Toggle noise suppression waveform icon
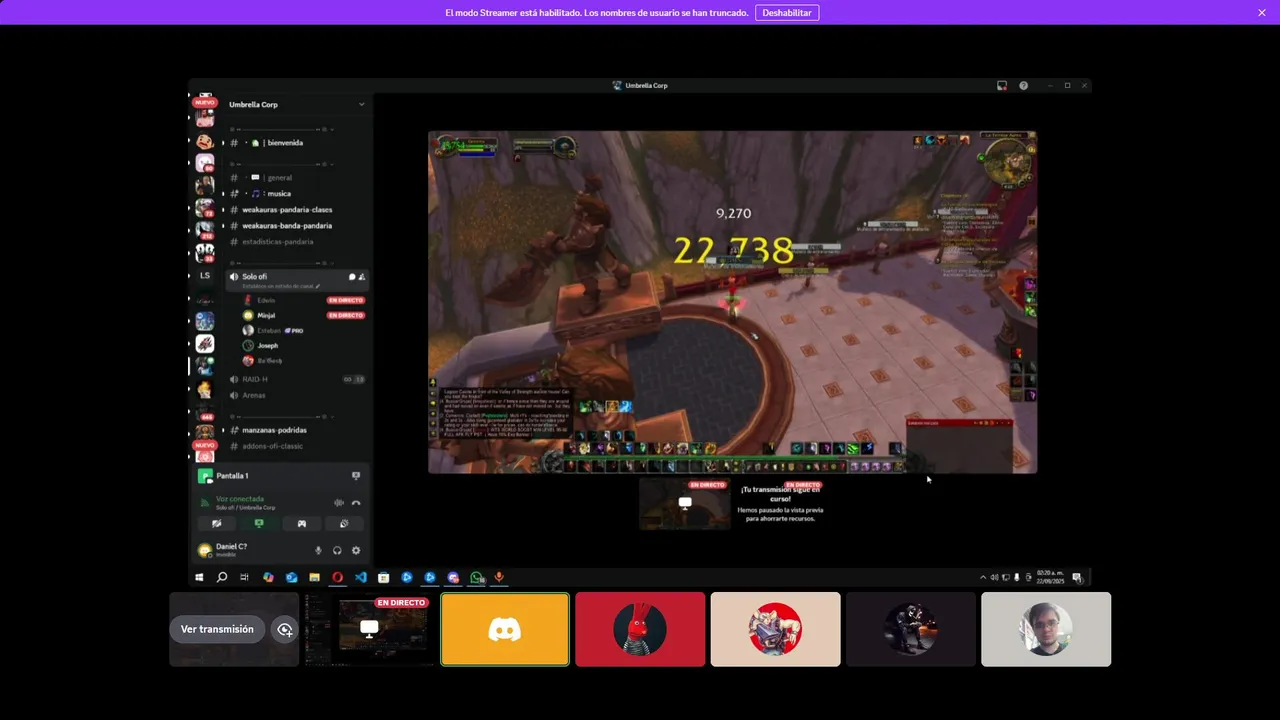The height and width of the screenshot is (720, 1280). coord(338,503)
